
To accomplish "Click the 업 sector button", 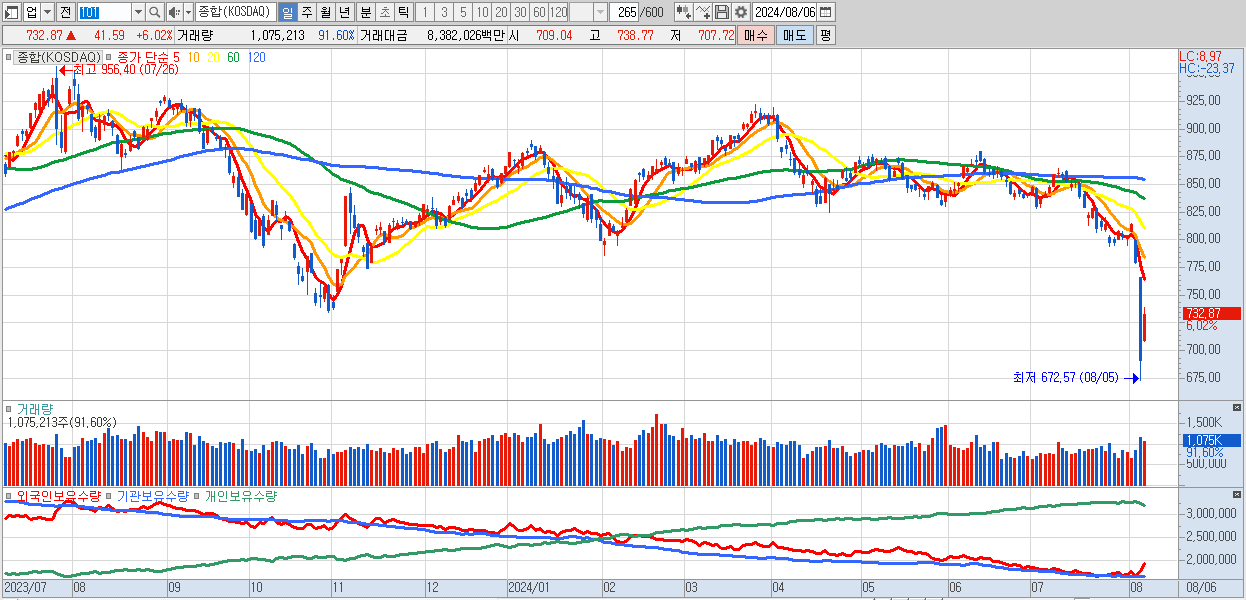I will click(x=32, y=12).
